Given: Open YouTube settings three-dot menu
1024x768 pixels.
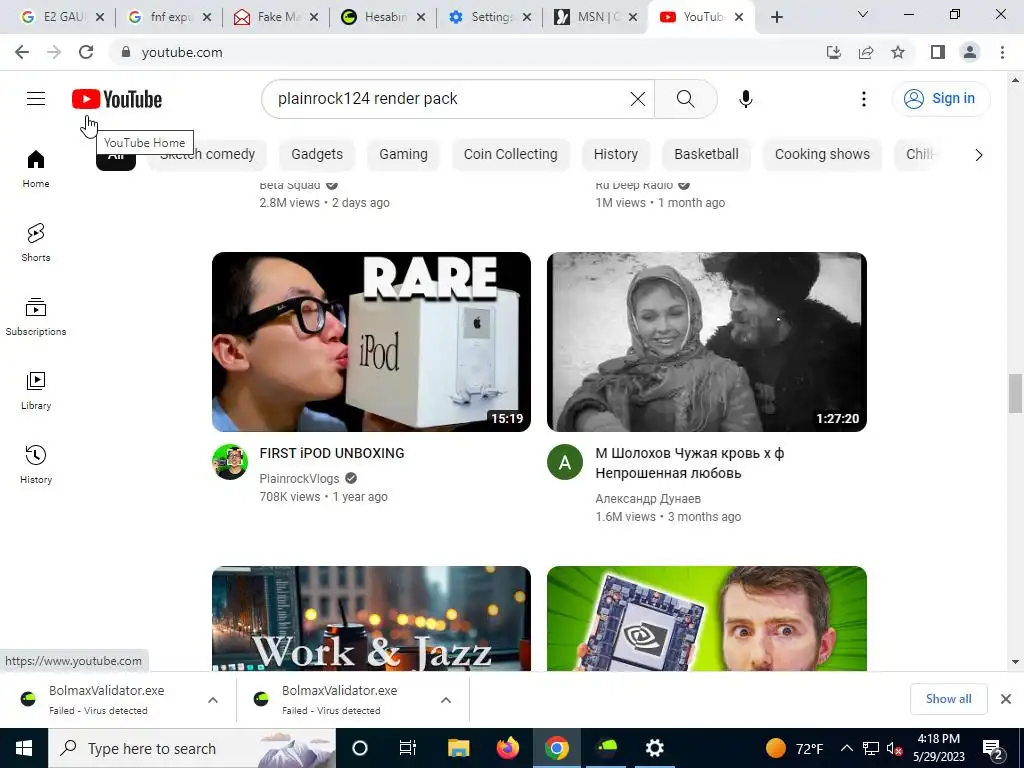Looking at the screenshot, I should tap(863, 99).
